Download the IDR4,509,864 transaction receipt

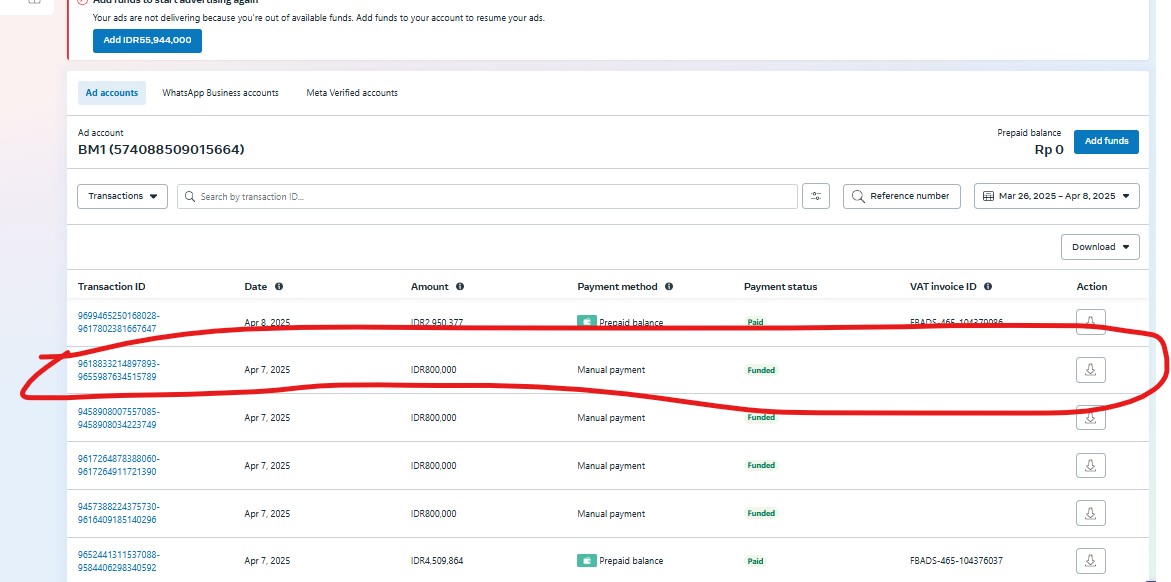coord(1091,561)
